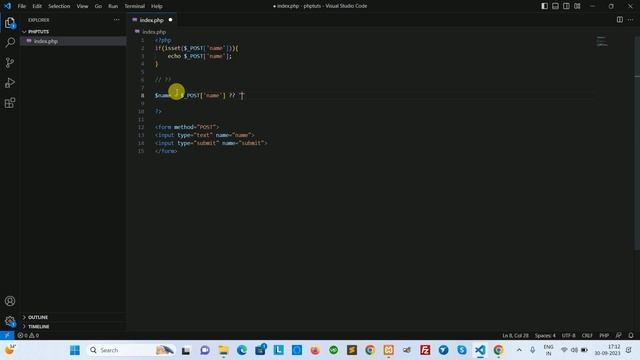This screenshot has height=360, width=640.
Task: Select the index.php editor tab
Action: (151, 20)
